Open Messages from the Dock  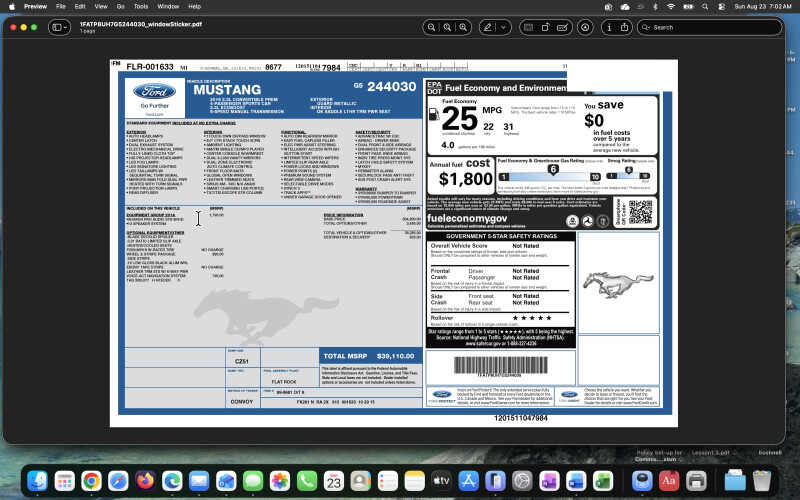(x=253, y=481)
